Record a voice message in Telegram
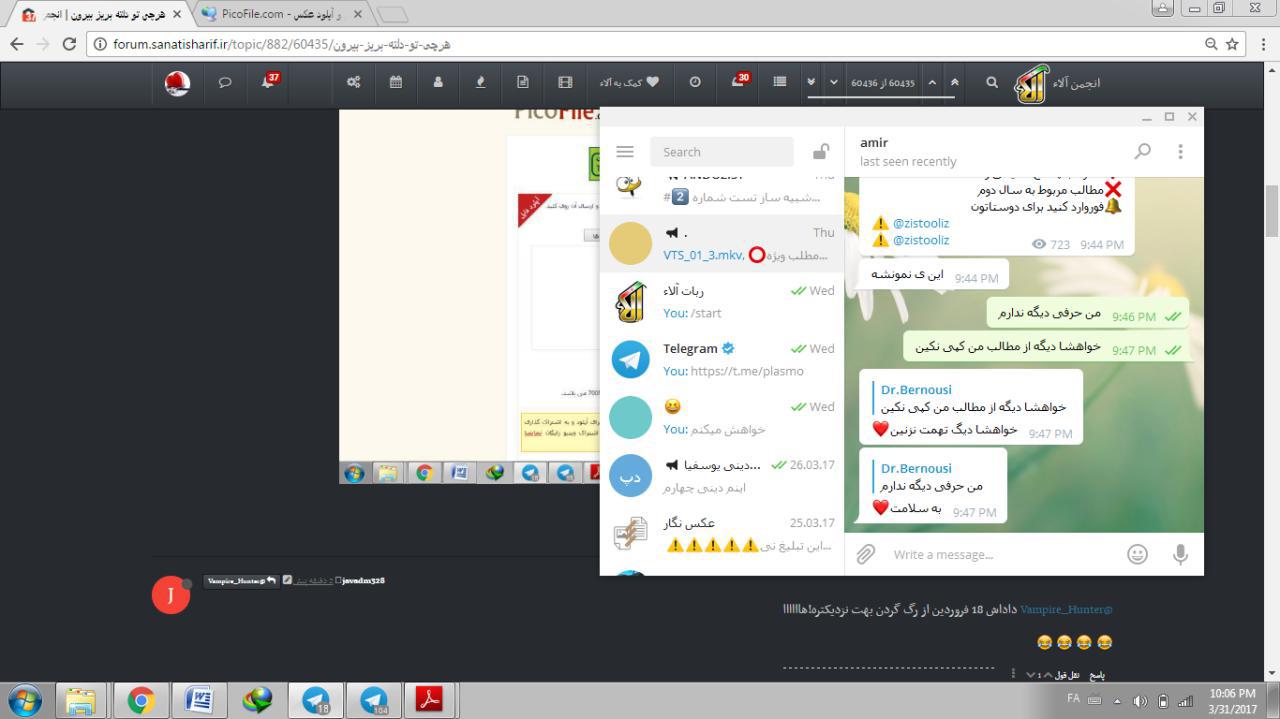Screen dimensions: 1280x719 click(x=1180, y=554)
